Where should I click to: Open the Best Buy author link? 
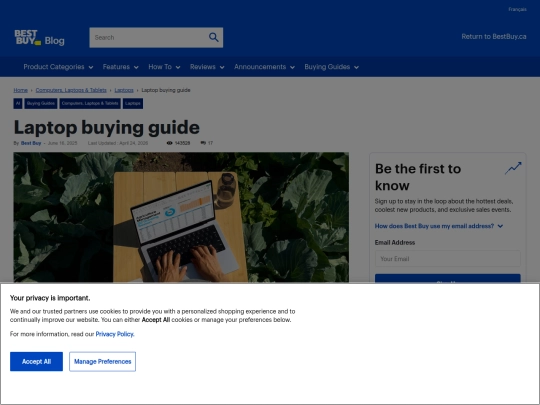pyautogui.click(x=31, y=143)
